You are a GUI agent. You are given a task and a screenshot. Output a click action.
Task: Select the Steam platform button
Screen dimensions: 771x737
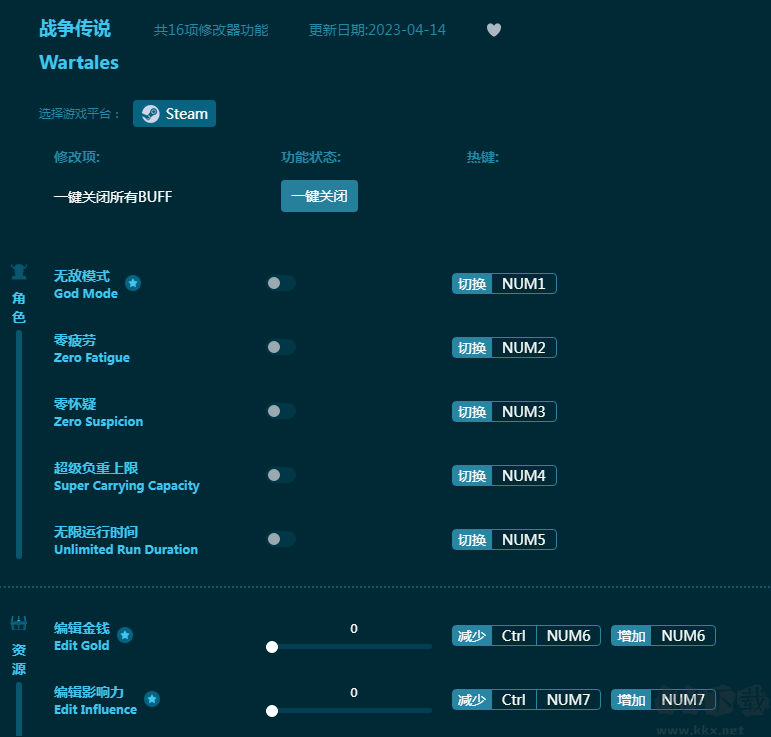pos(175,114)
